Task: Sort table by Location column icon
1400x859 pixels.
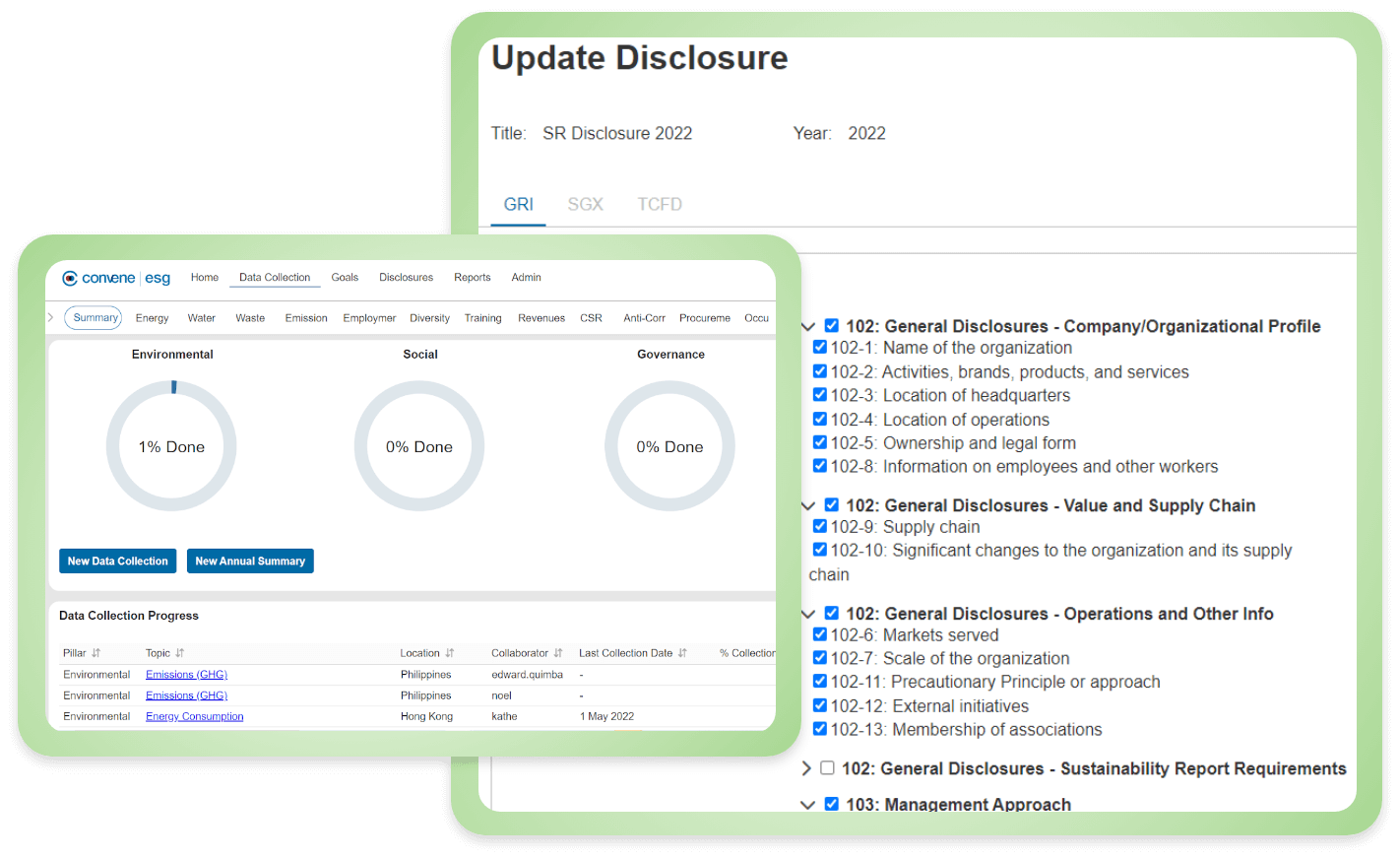Action: (x=450, y=653)
